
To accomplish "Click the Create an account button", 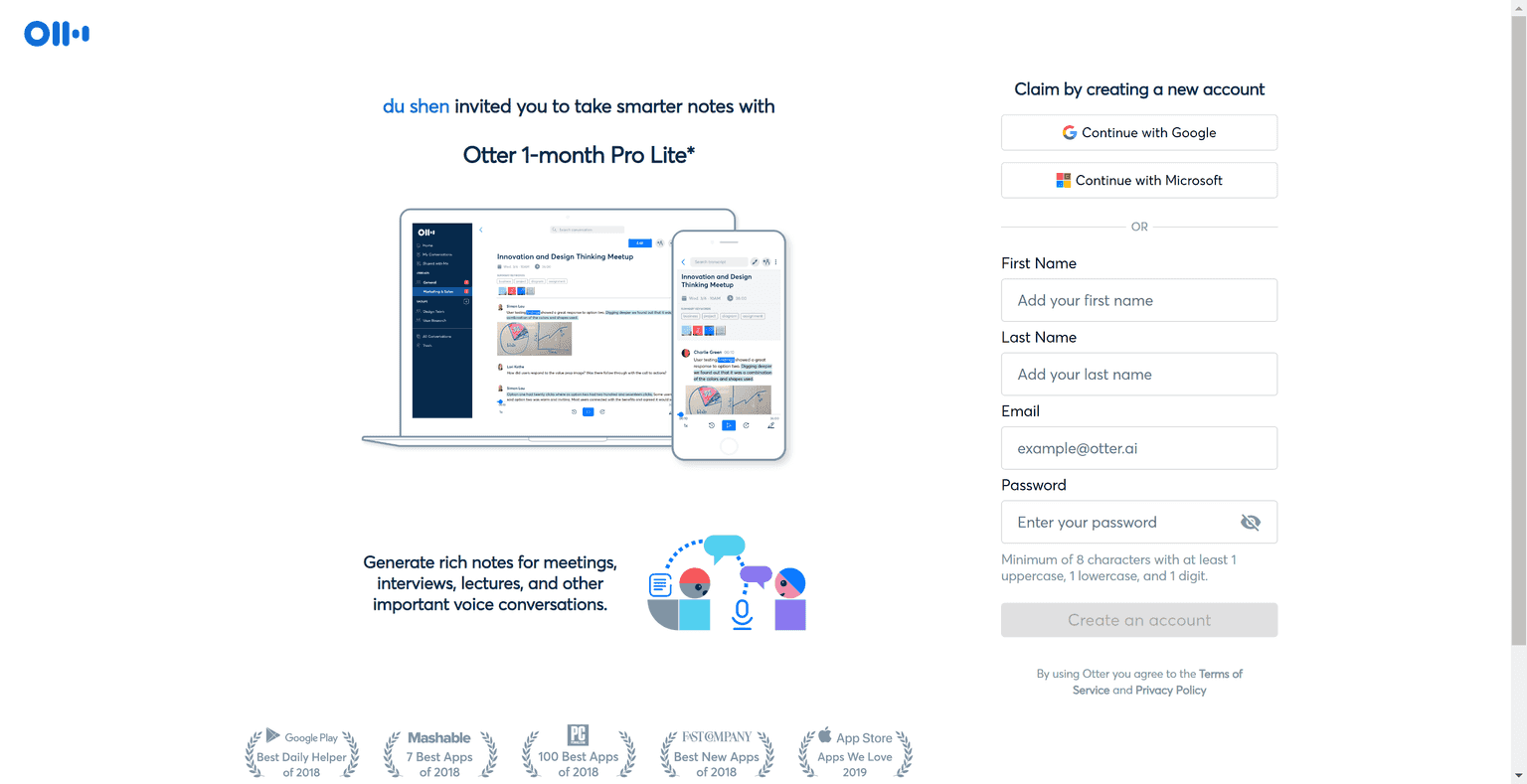I will [x=1139, y=620].
